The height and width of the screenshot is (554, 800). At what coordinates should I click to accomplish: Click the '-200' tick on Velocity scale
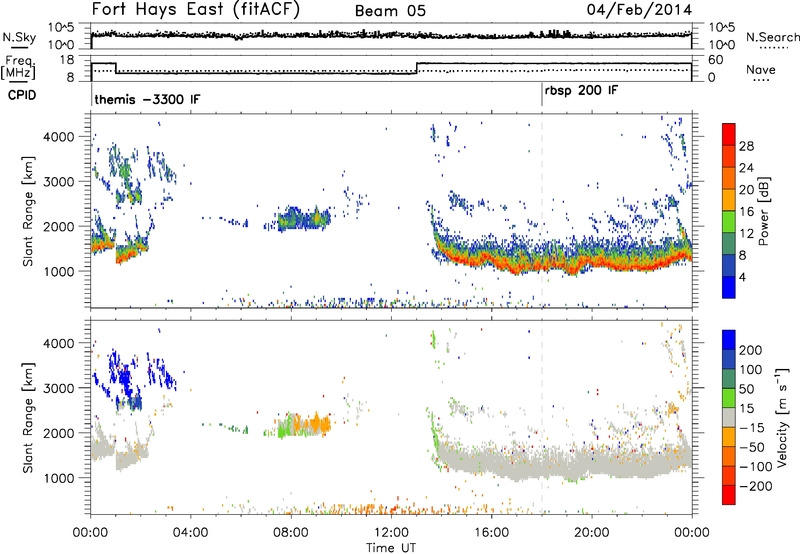click(x=755, y=486)
